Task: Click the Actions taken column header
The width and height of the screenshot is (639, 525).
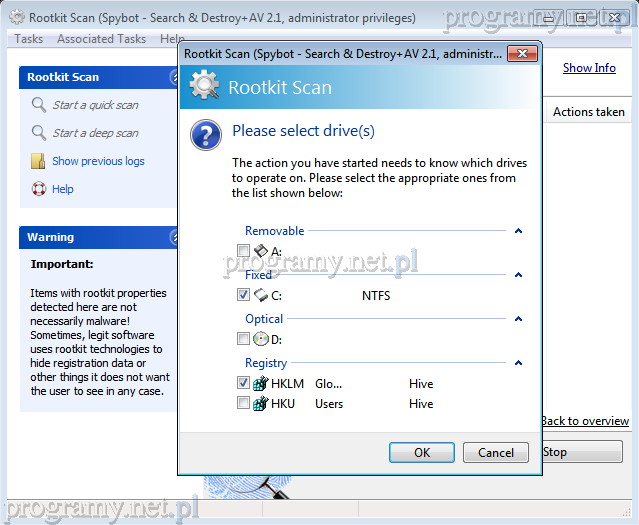Action: tap(588, 112)
